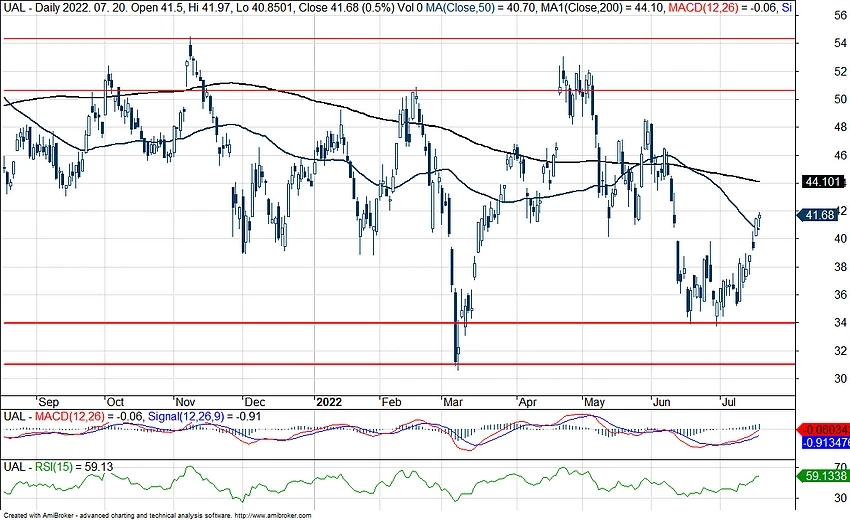Click the 41.68 last close price tag

819,215
